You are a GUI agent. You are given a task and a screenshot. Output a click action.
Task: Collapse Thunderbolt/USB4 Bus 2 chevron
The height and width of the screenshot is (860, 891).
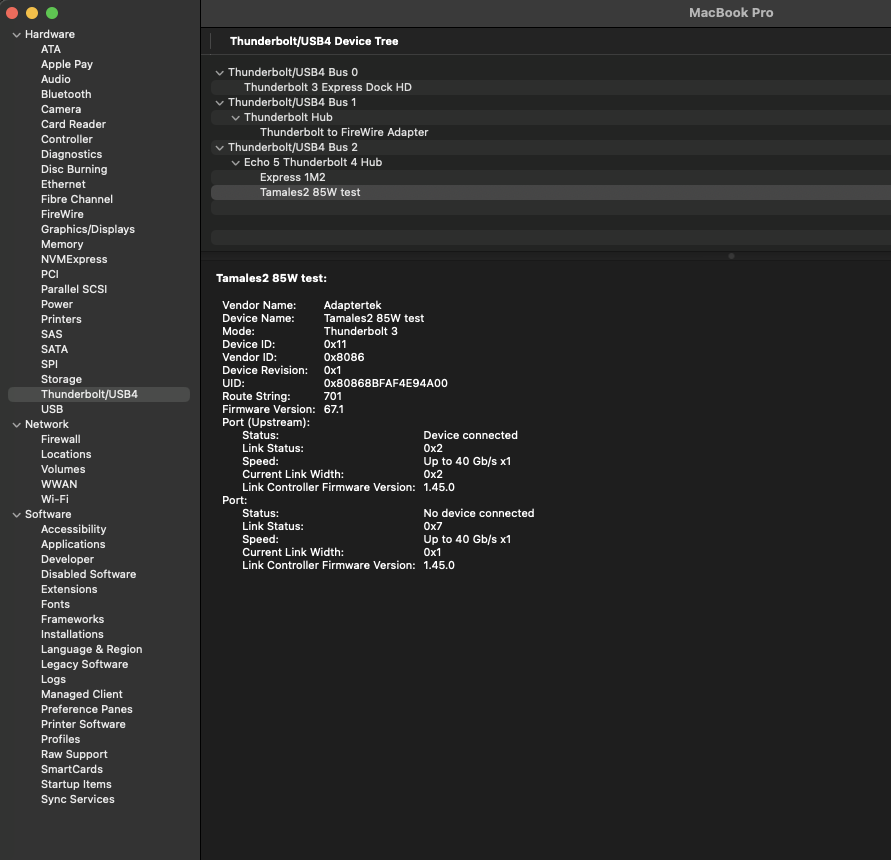point(219,148)
